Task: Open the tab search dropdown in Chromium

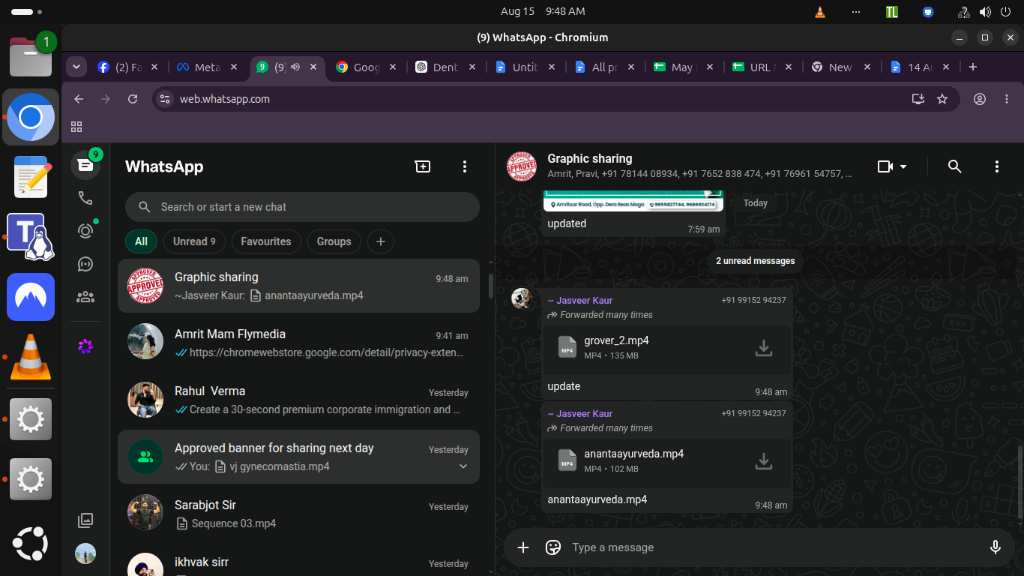Action: pos(76,67)
